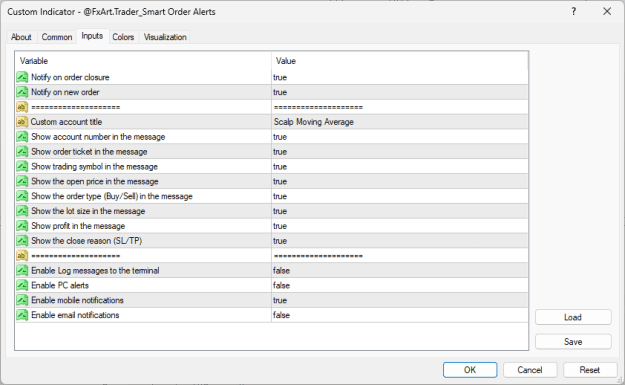Click the icon beside Enable email notifications
625x385 pixels.
coord(22,315)
